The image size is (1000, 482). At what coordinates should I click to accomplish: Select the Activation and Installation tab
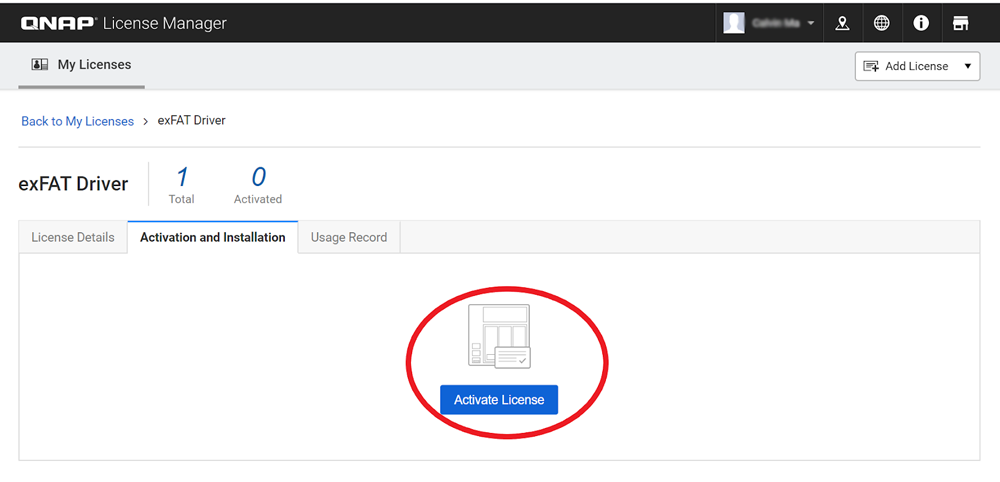[212, 237]
